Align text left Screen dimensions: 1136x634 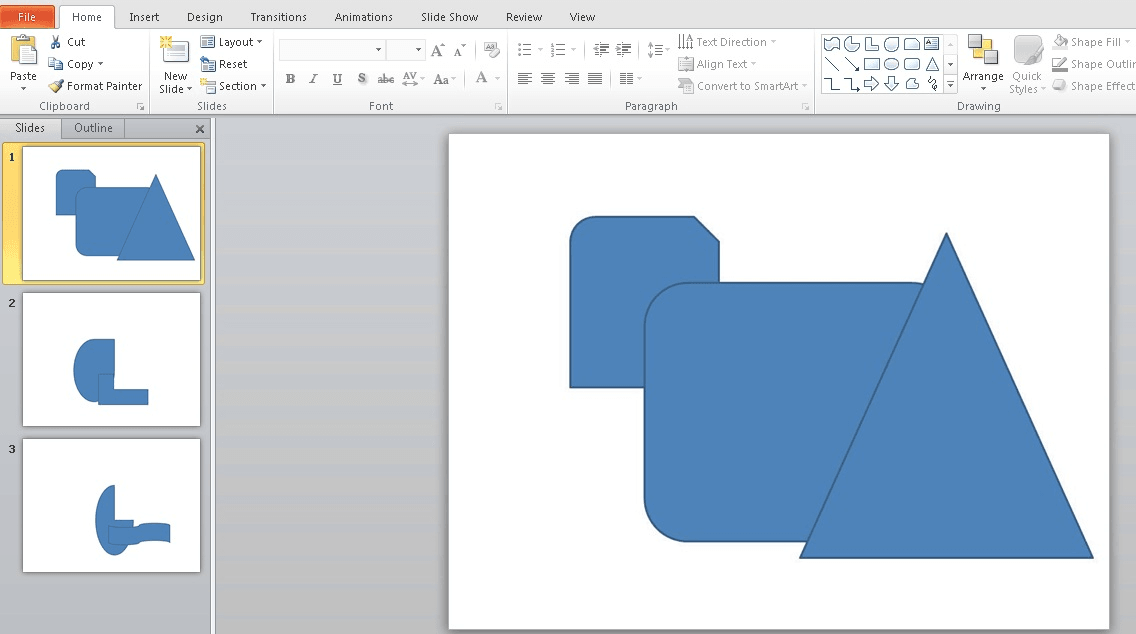(x=525, y=79)
